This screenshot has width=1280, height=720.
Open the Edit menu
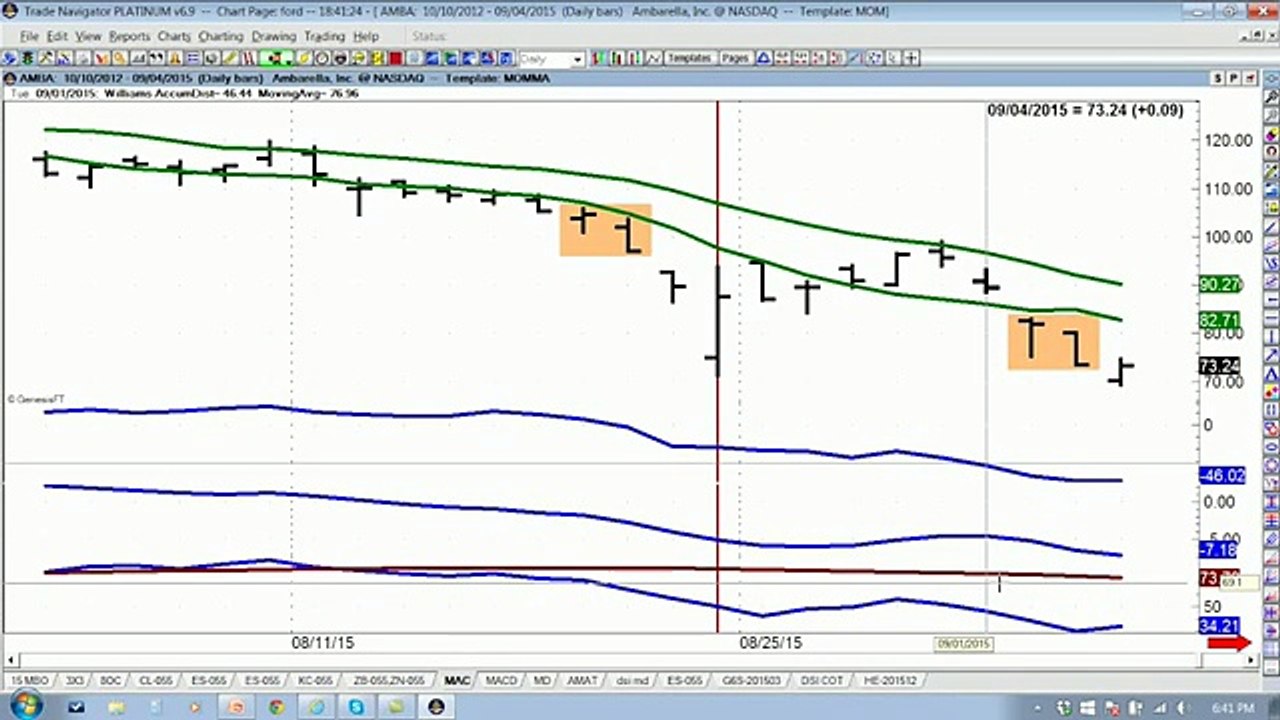click(57, 36)
